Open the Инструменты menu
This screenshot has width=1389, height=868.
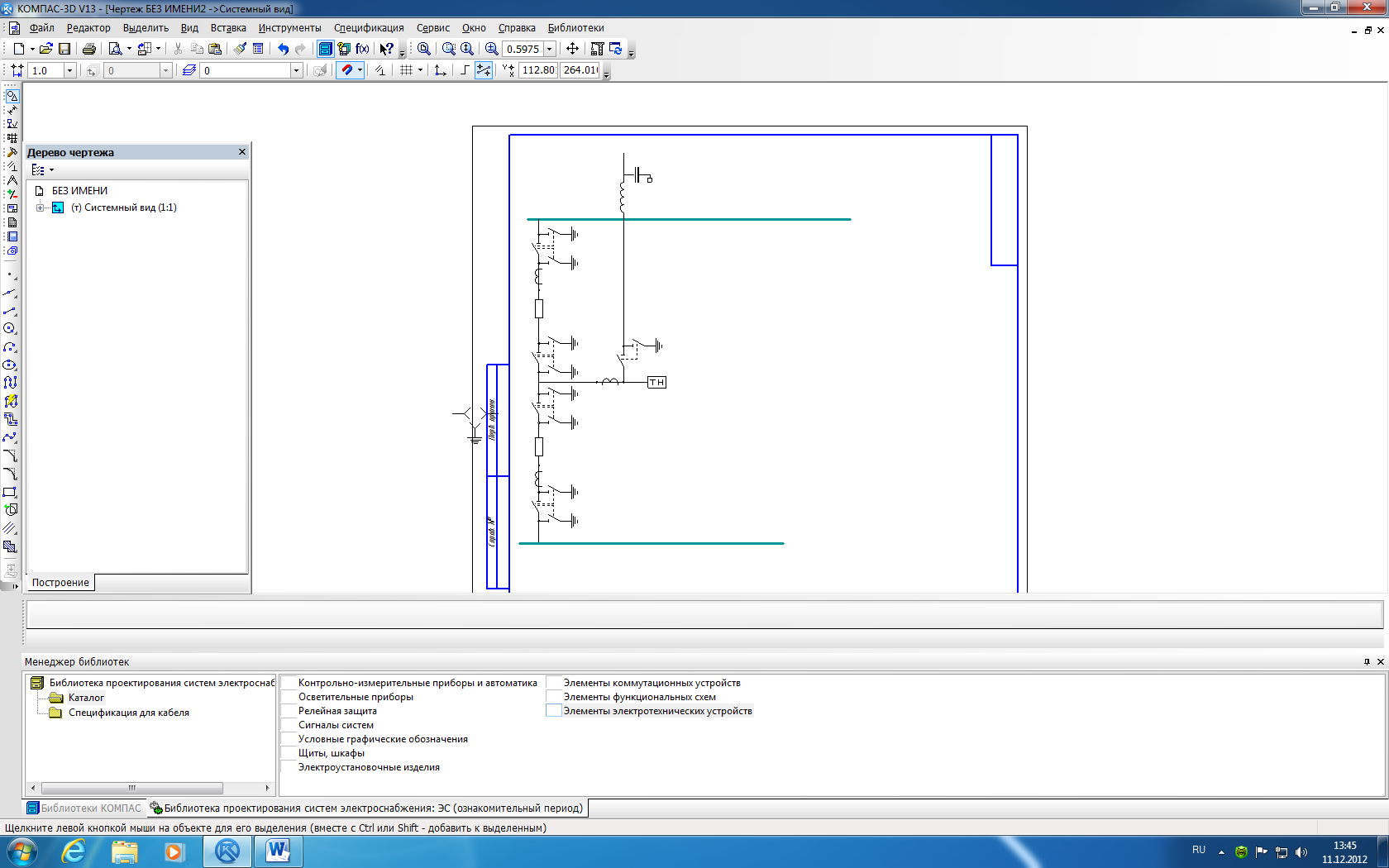pos(289,28)
